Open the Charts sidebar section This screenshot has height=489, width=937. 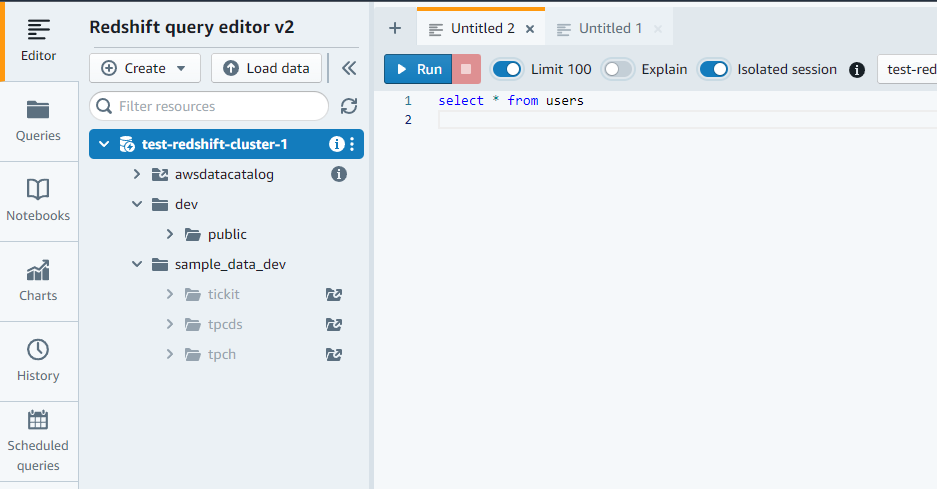point(38,282)
